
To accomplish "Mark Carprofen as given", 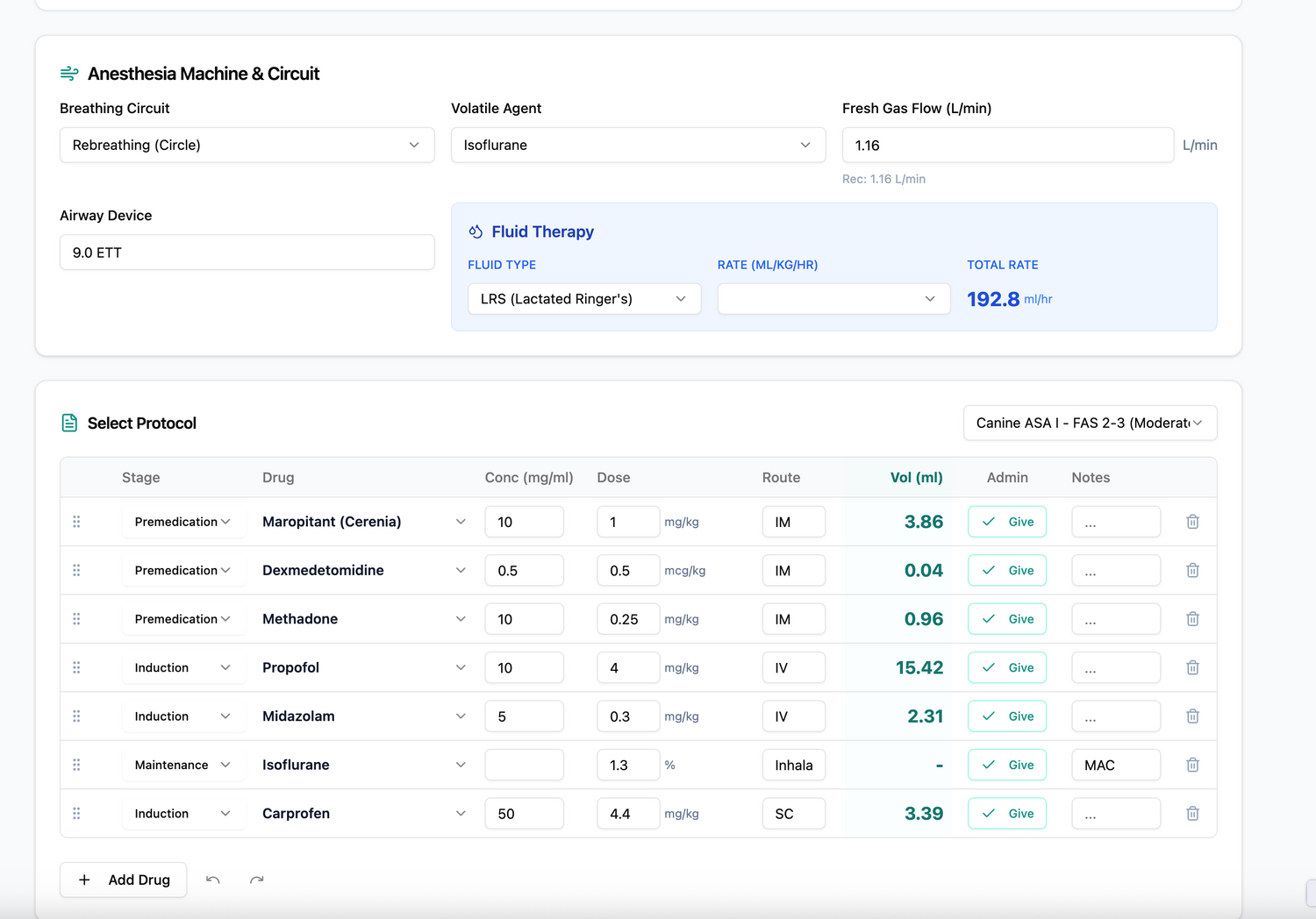I will point(1007,814).
